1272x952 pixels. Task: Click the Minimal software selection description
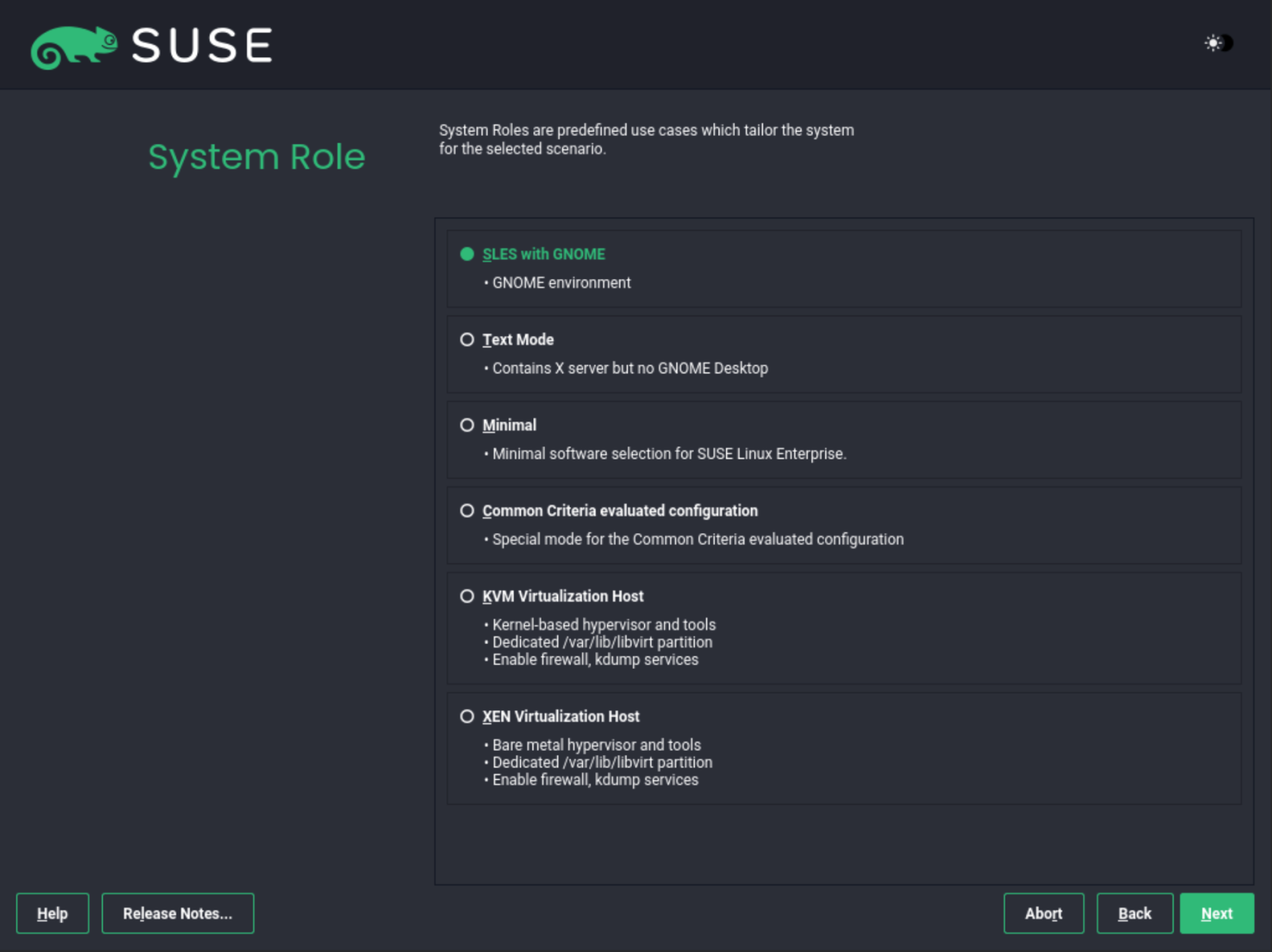pyautogui.click(x=668, y=454)
